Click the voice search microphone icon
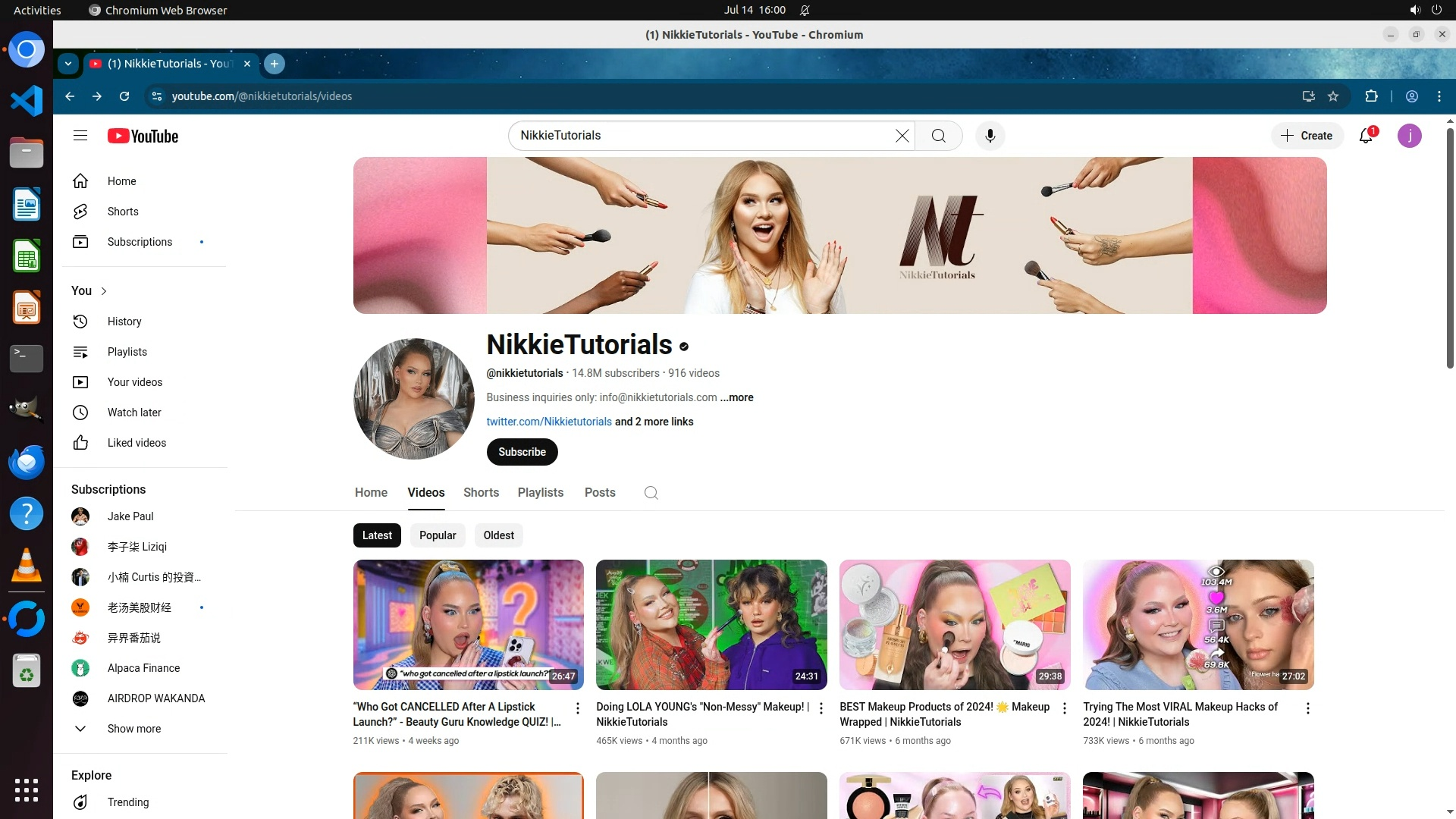Image resolution: width=1456 pixels, height=819 pixels. click(990, 136)
